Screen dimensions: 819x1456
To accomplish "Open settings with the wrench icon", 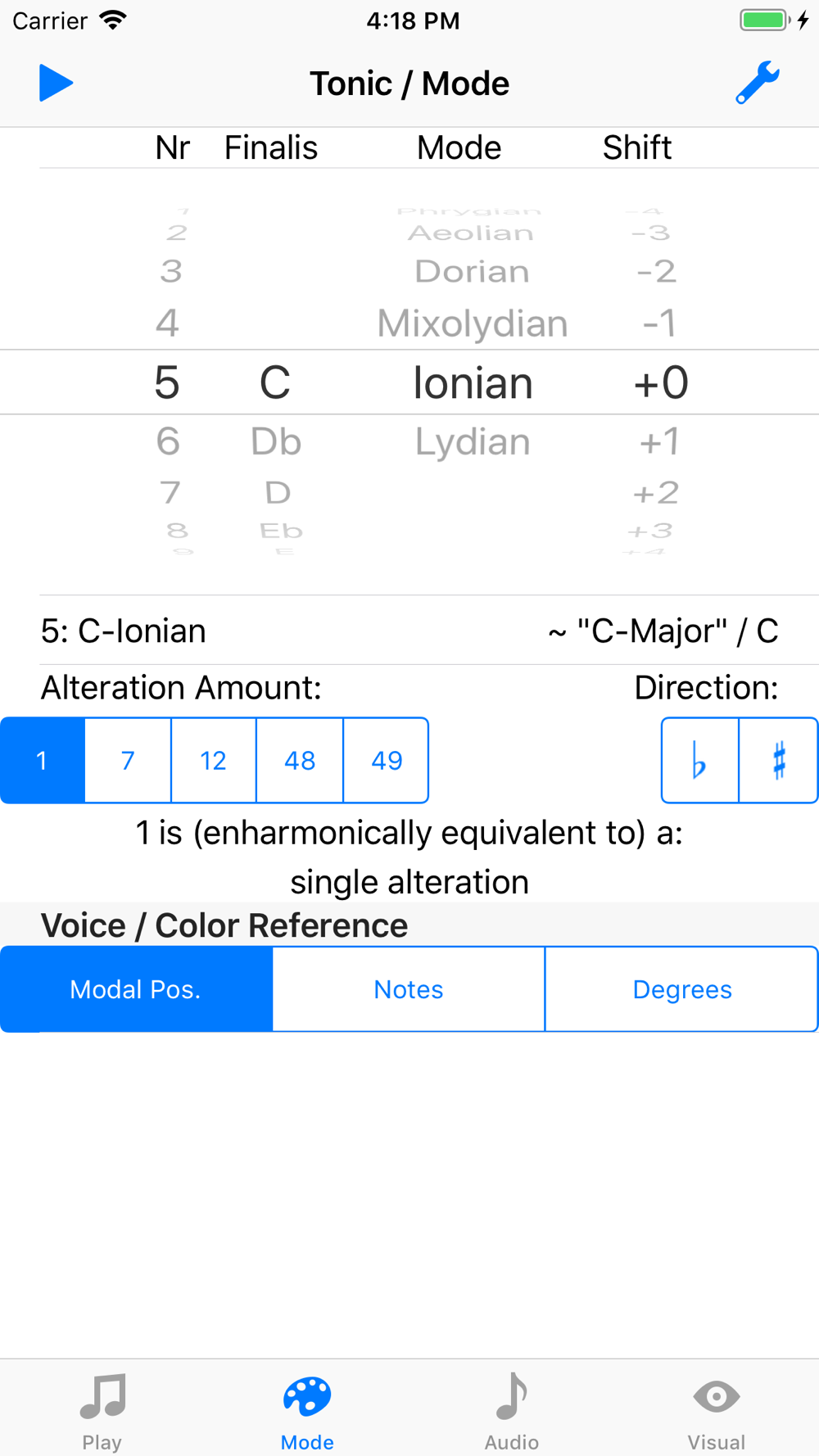I will [x=757, y=83].
